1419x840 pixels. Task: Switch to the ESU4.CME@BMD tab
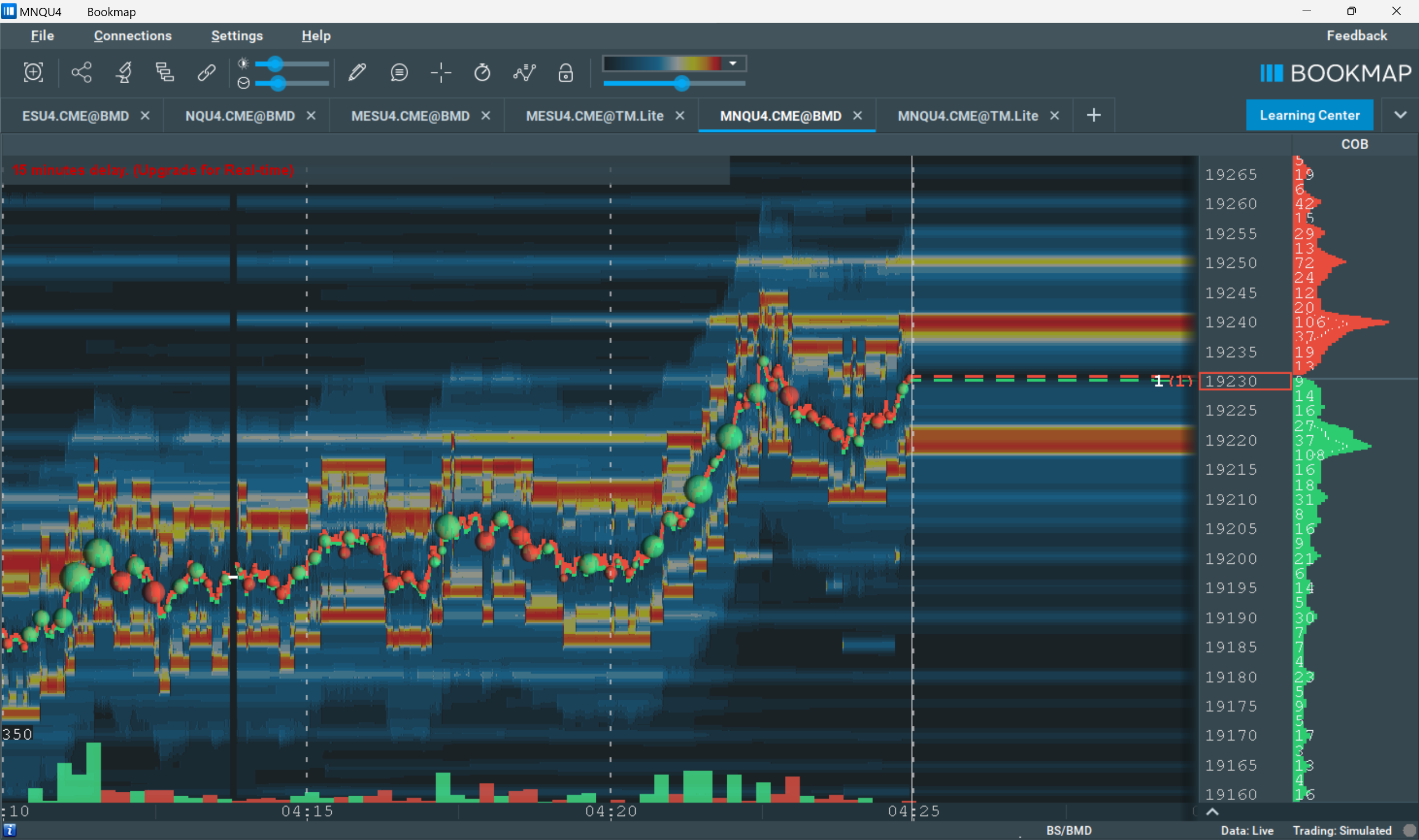coord(75,115)
